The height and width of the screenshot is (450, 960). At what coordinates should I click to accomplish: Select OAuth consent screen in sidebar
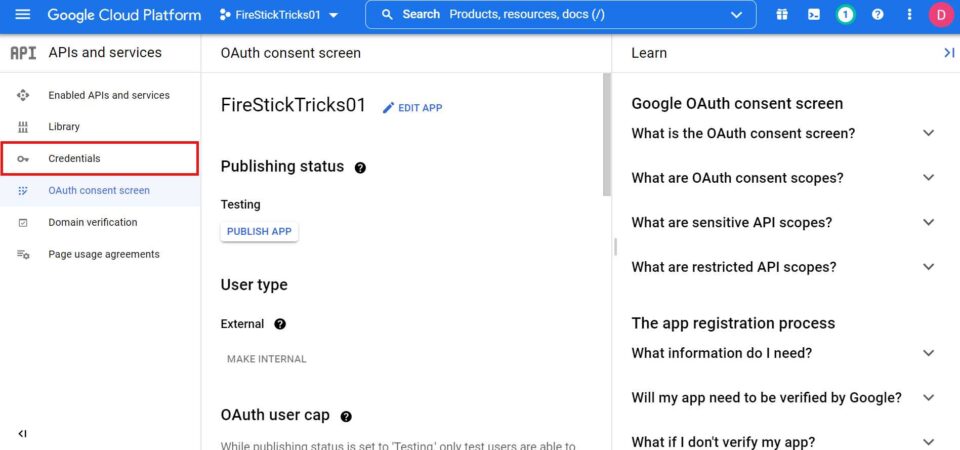pos(100,190)
